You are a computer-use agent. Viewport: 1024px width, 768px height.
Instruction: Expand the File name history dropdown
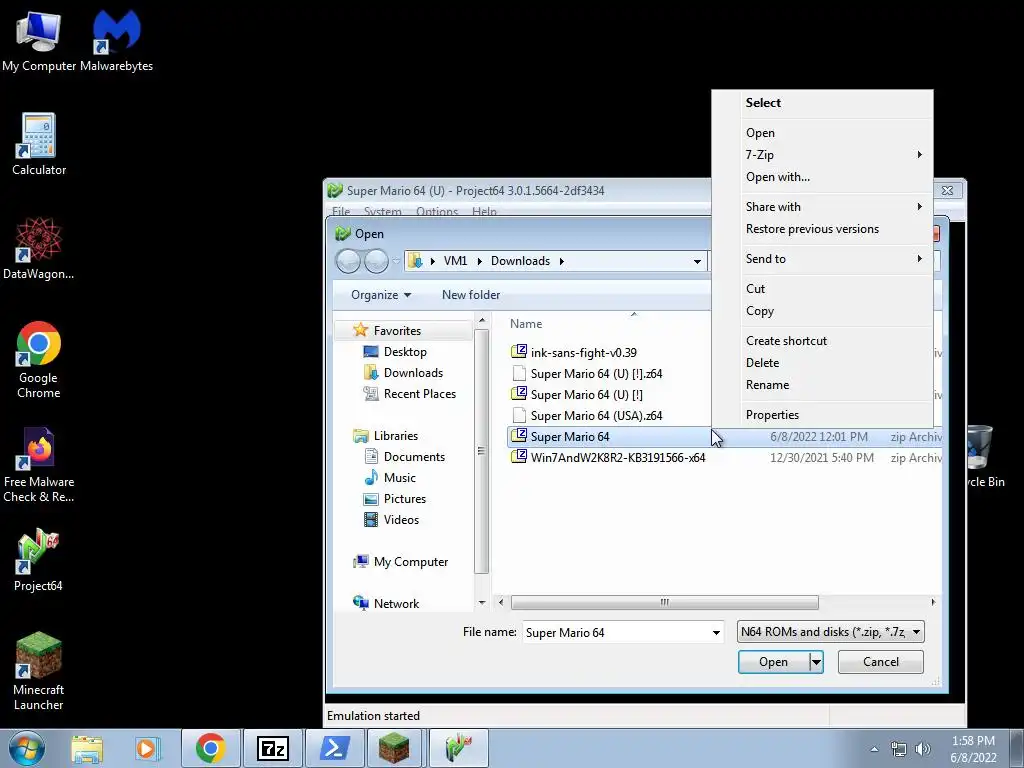coord(716,632)
